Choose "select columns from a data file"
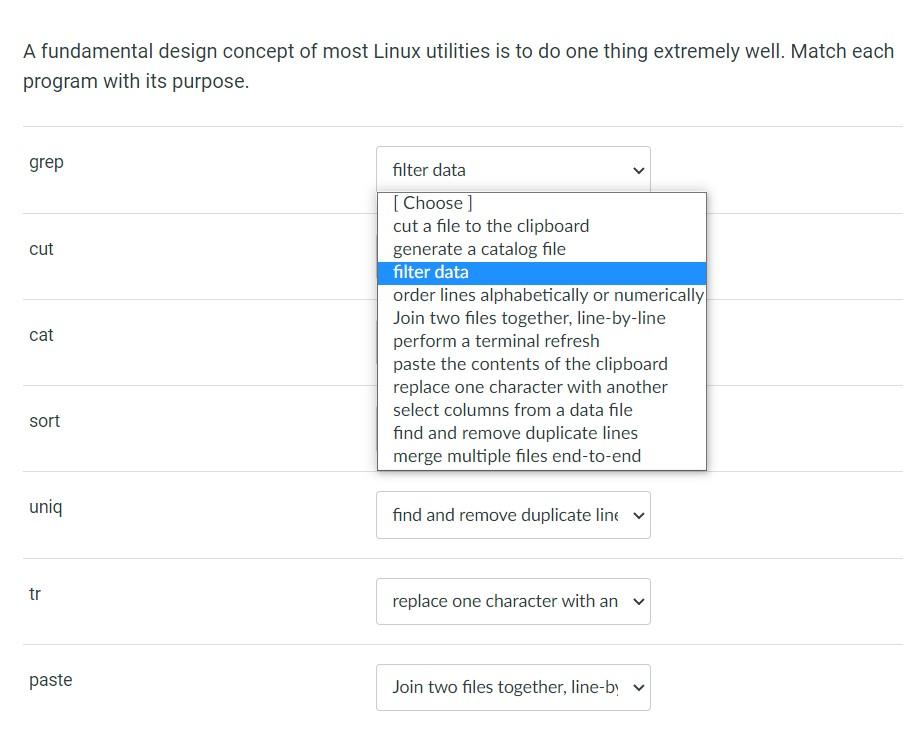This screenshot has height=752, width=921. (x=515, y=410)
